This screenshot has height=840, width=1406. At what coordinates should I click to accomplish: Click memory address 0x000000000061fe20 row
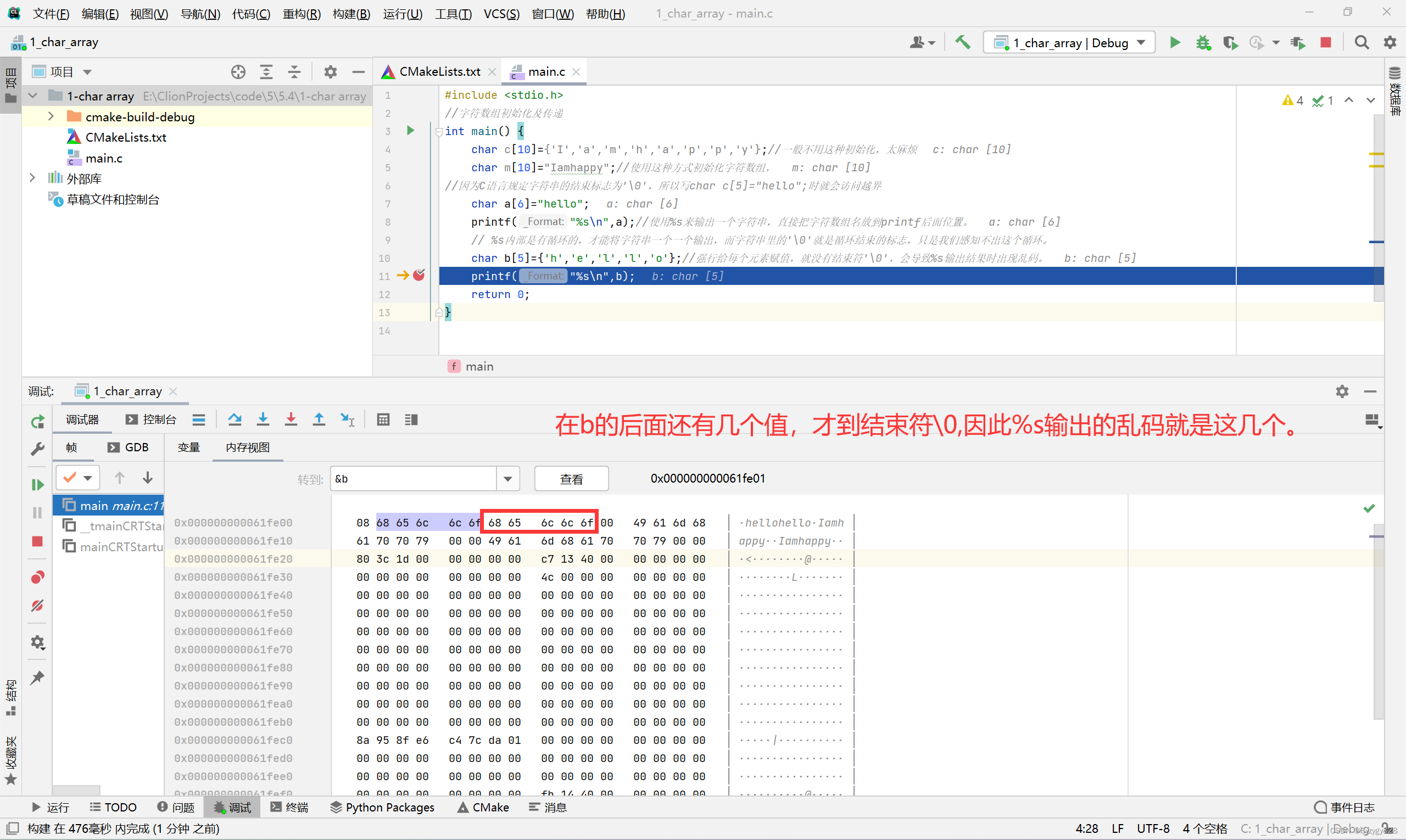tap(233, 559)
